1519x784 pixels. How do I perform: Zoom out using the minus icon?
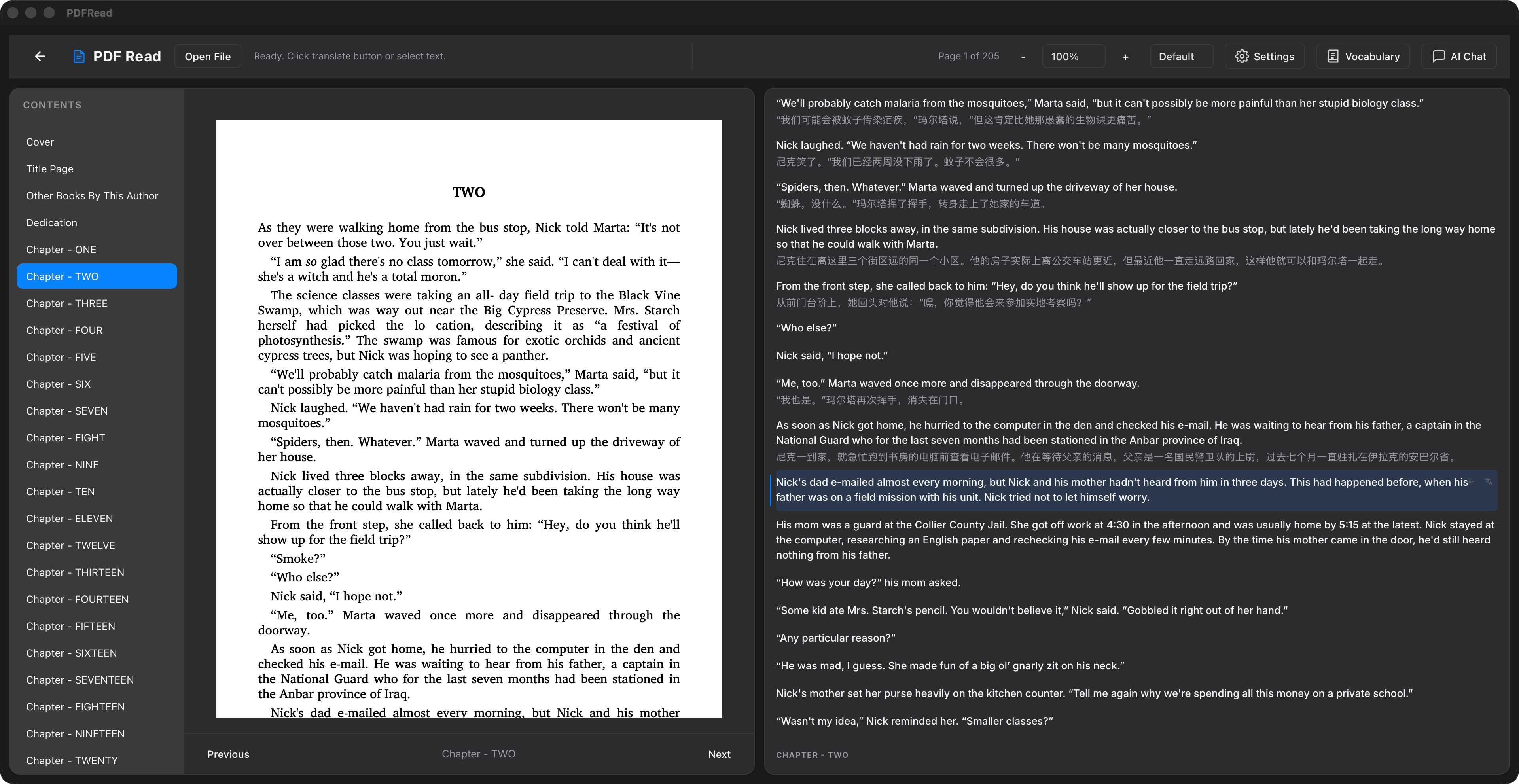coord(1023,56)
